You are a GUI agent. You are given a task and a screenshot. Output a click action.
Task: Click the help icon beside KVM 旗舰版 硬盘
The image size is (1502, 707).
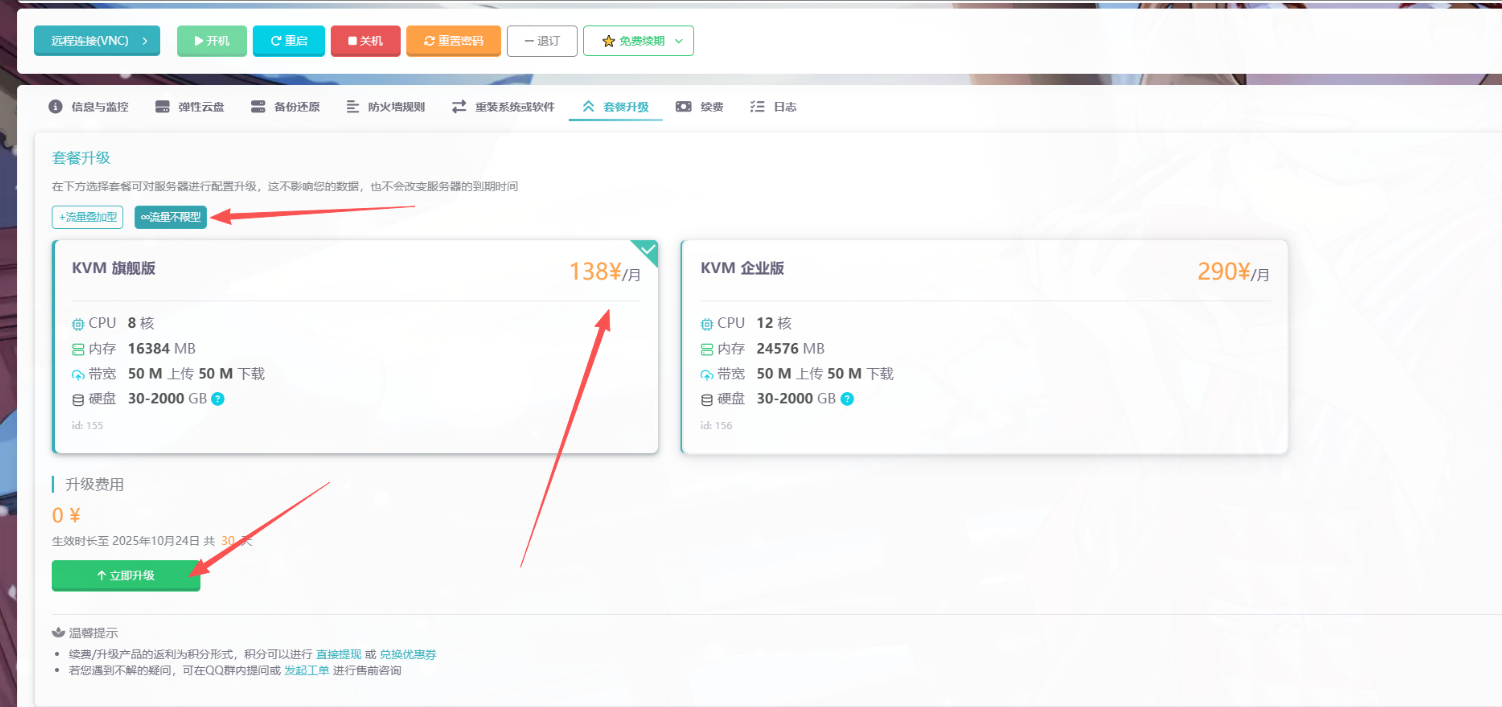(x=218, y=399)
